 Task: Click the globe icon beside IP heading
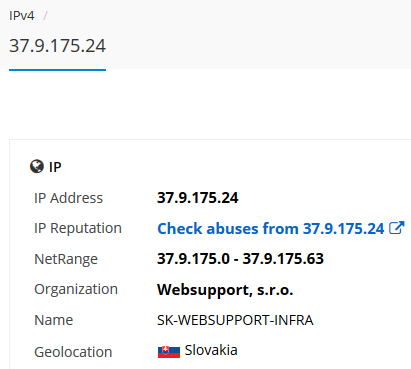pos(37,166)
